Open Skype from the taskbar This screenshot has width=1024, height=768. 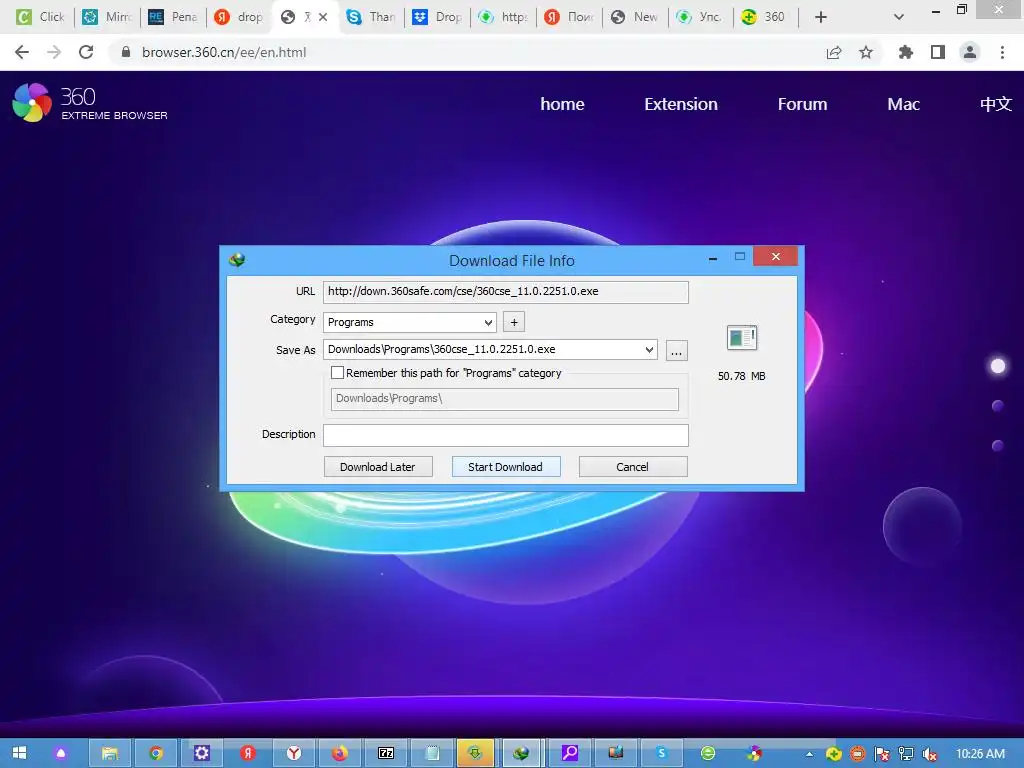pos(662,753)
